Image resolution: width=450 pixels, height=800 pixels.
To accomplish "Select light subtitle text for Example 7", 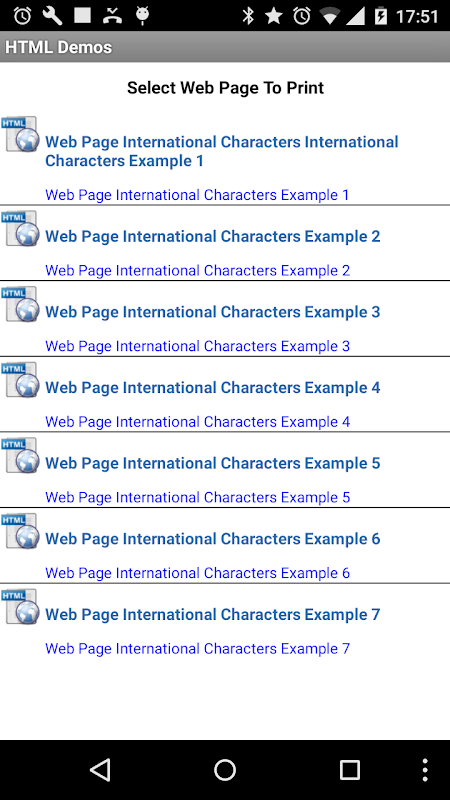I will coord(197,648).
